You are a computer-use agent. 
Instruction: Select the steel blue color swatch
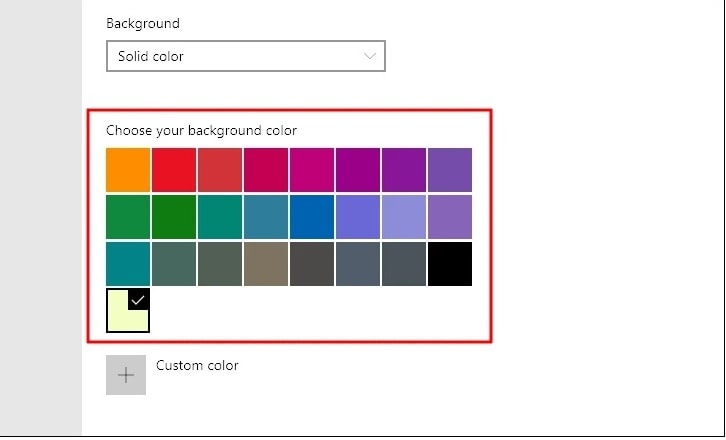pyautogui.click(x=266, y=217)
